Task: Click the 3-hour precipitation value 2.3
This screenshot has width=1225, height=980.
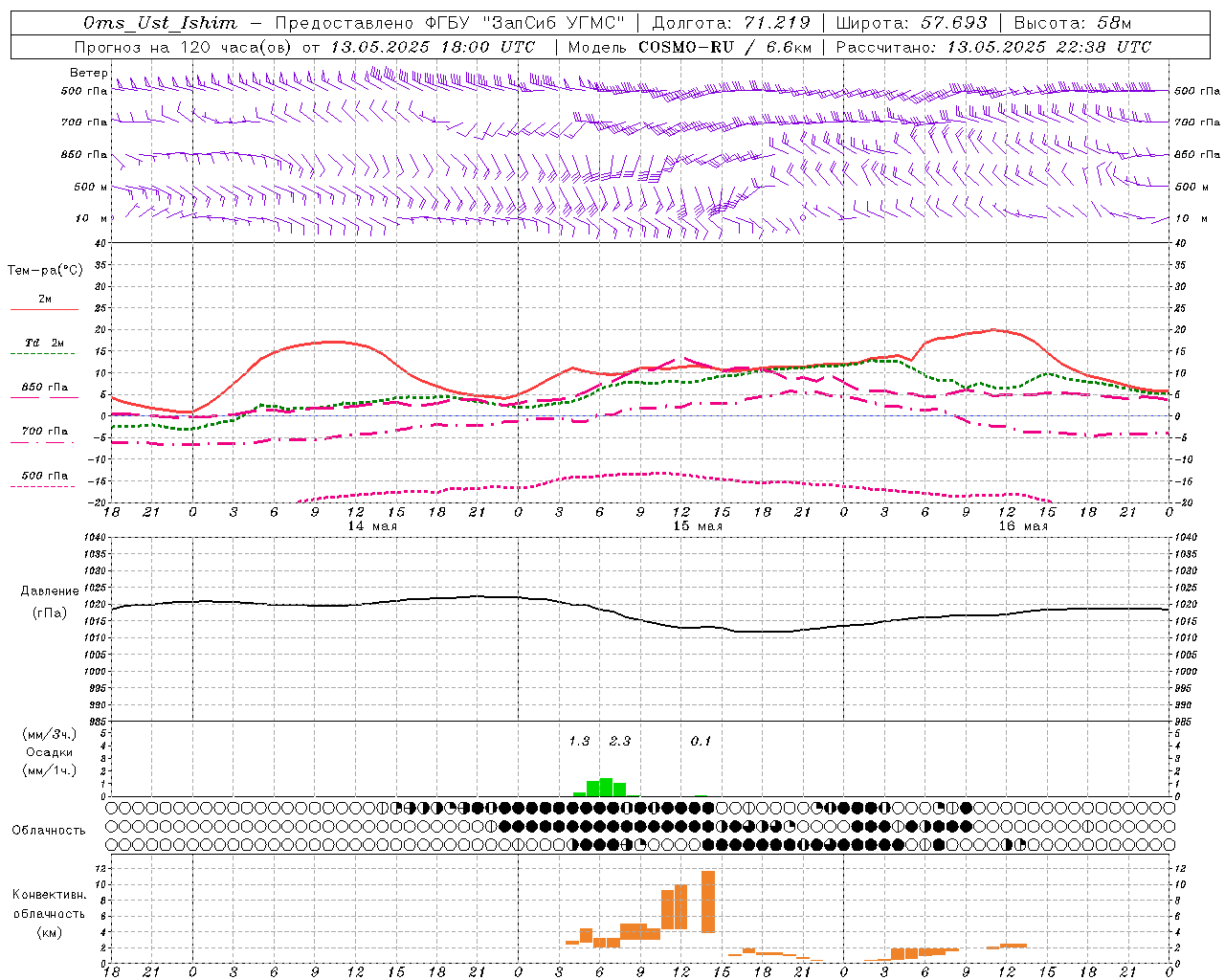Action: pyautogui.click(x=619, y=741)
